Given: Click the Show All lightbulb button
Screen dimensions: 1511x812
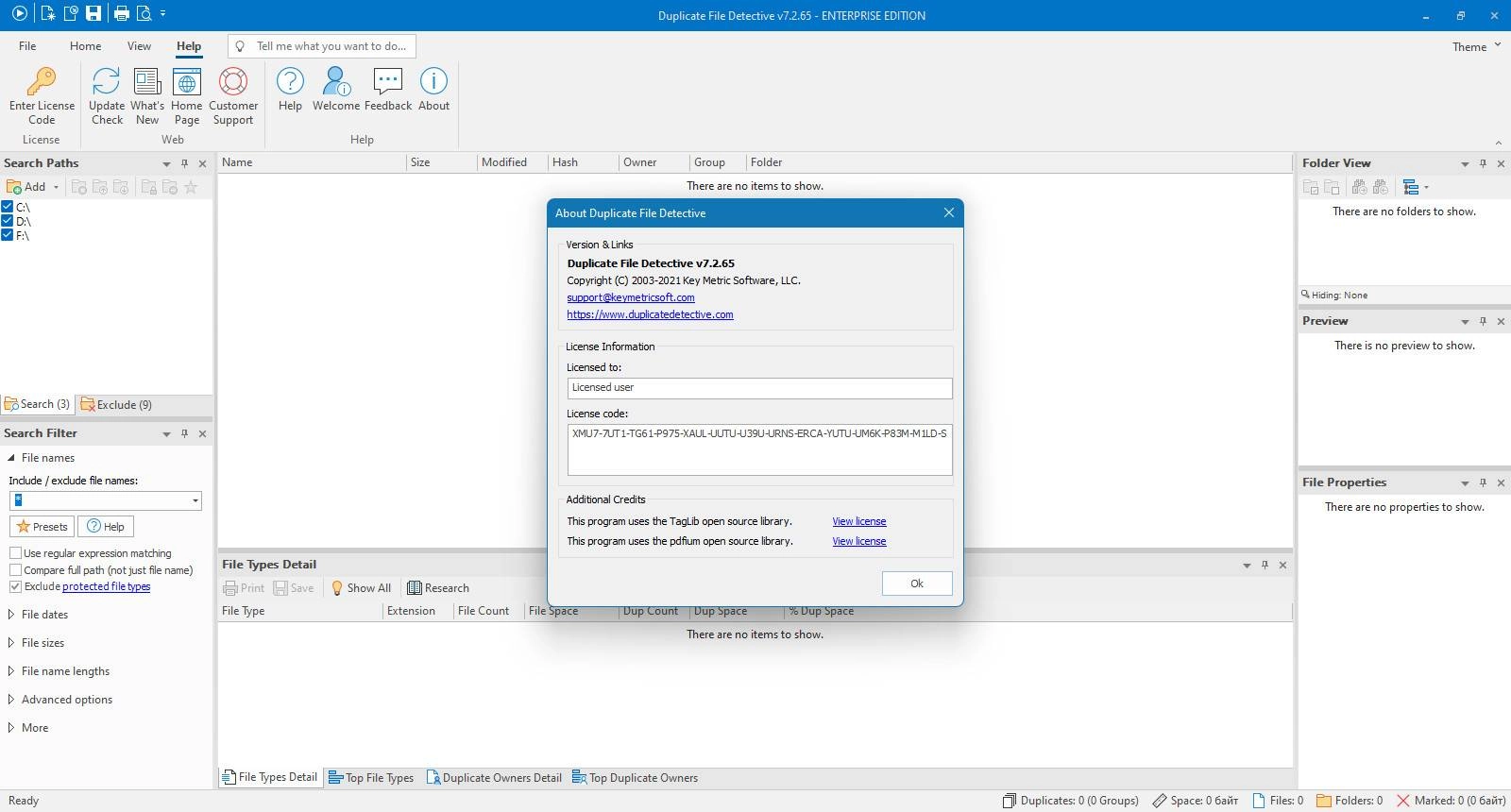Looking at the screenshot, I should pyautogui.click(x=361, y=588).
